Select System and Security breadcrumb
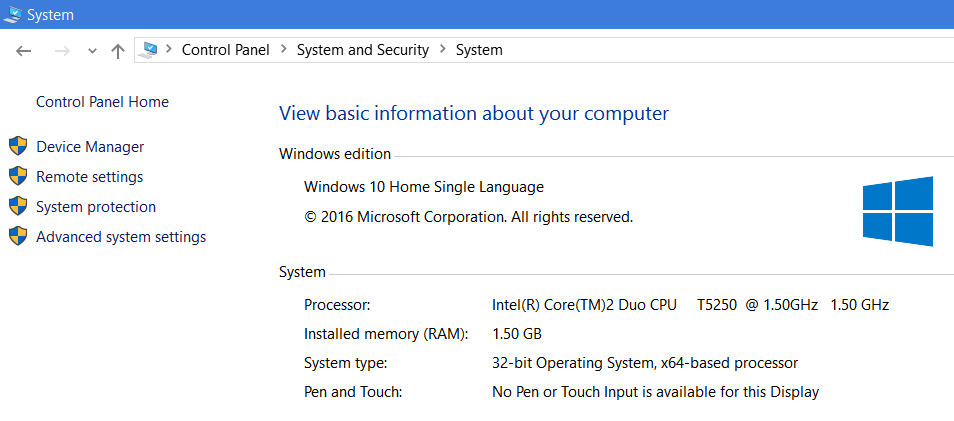Screen dimensions: 954x421 click(x=363, y=50)
